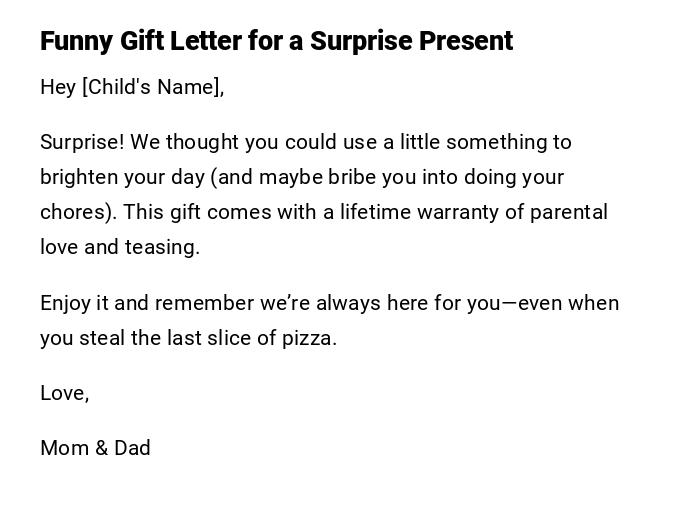Screen dimensions: 700x510
Task: Click the heading "Funny Gift Letter for a Surprise Present"
Action: click(276, 41)
